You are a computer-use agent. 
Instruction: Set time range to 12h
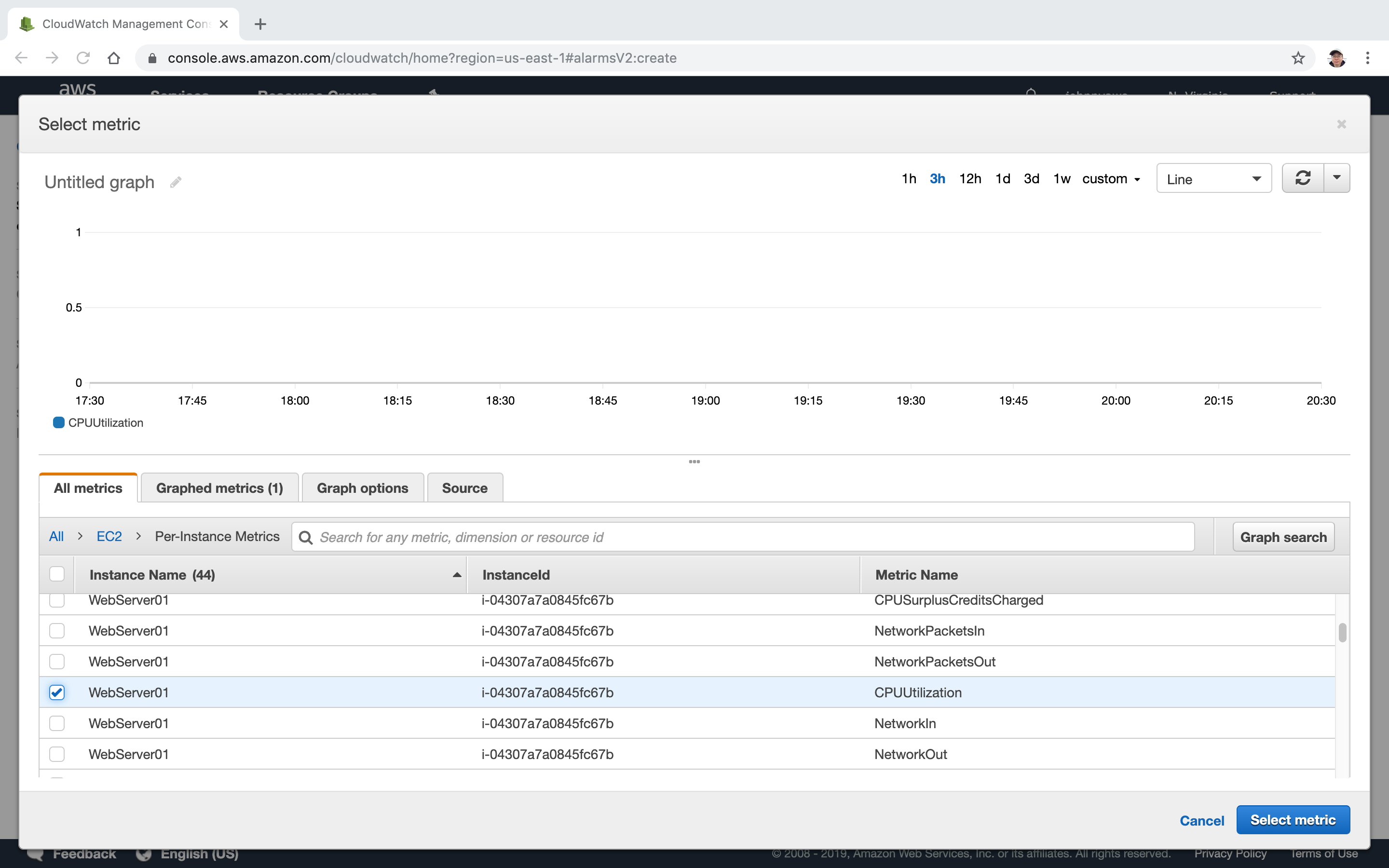(970, 179)
